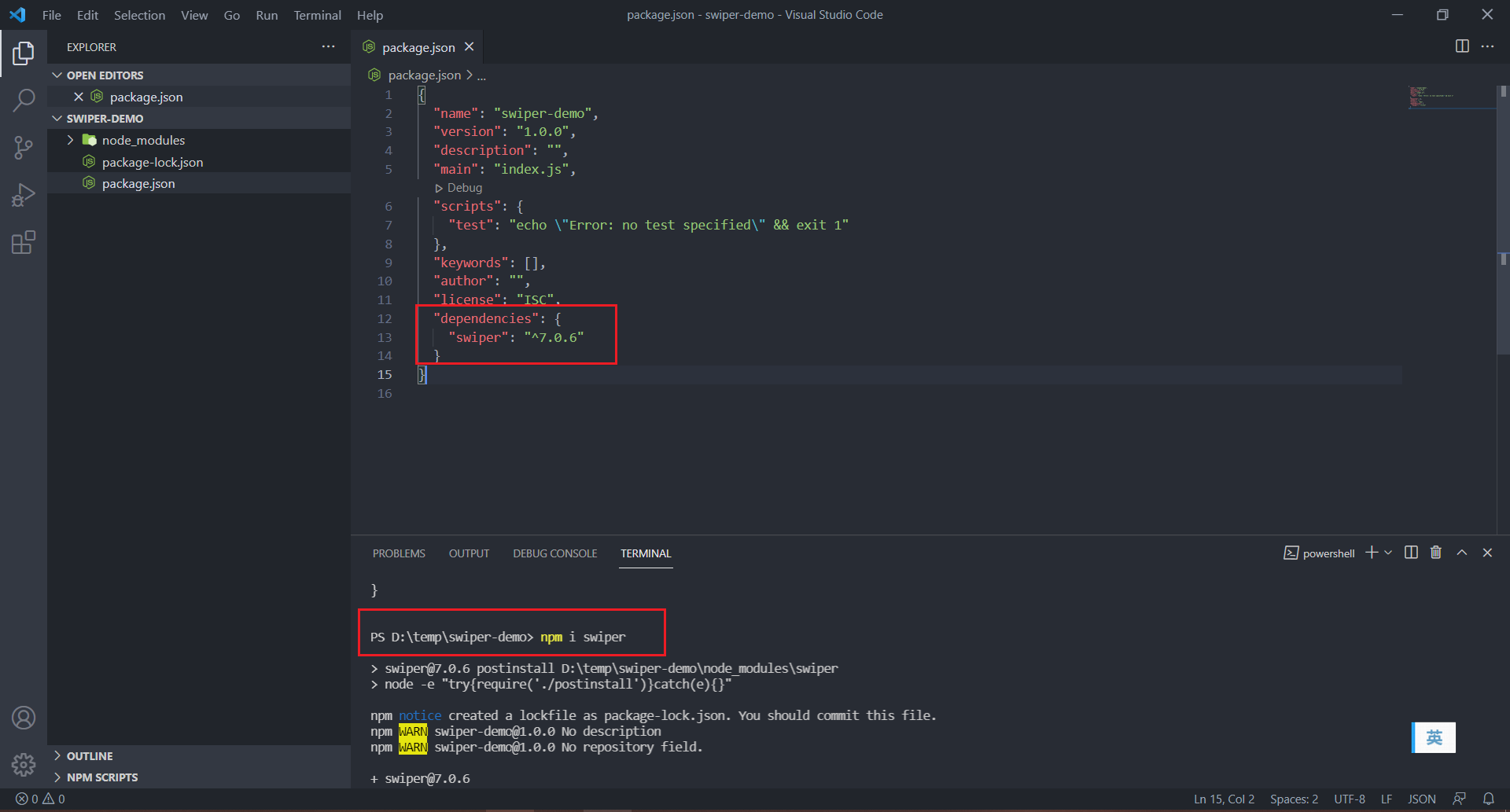This screenshot has width=1510, height=812.
Task: Switch to the Problems panel tab
Action: click(399, 553)
